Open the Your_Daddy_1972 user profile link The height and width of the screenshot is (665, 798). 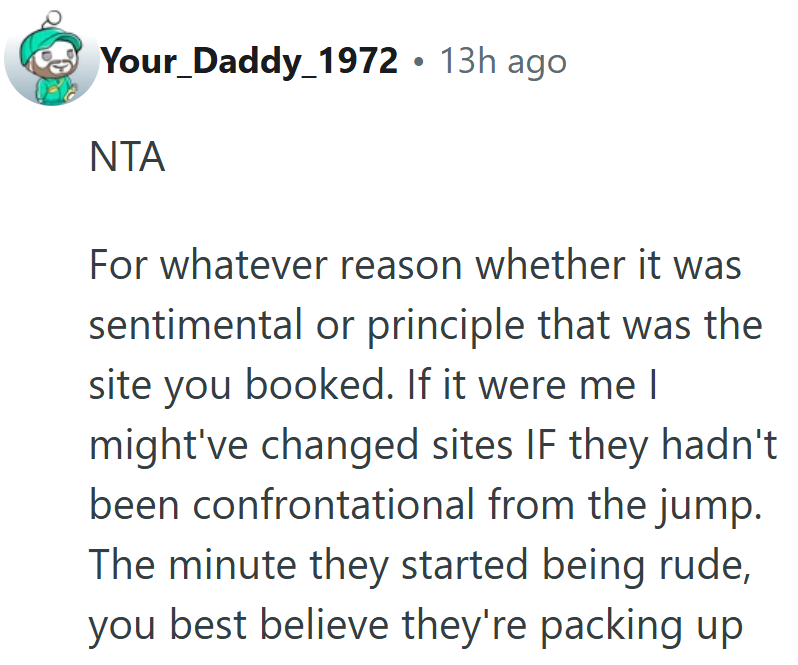[249, 62]
